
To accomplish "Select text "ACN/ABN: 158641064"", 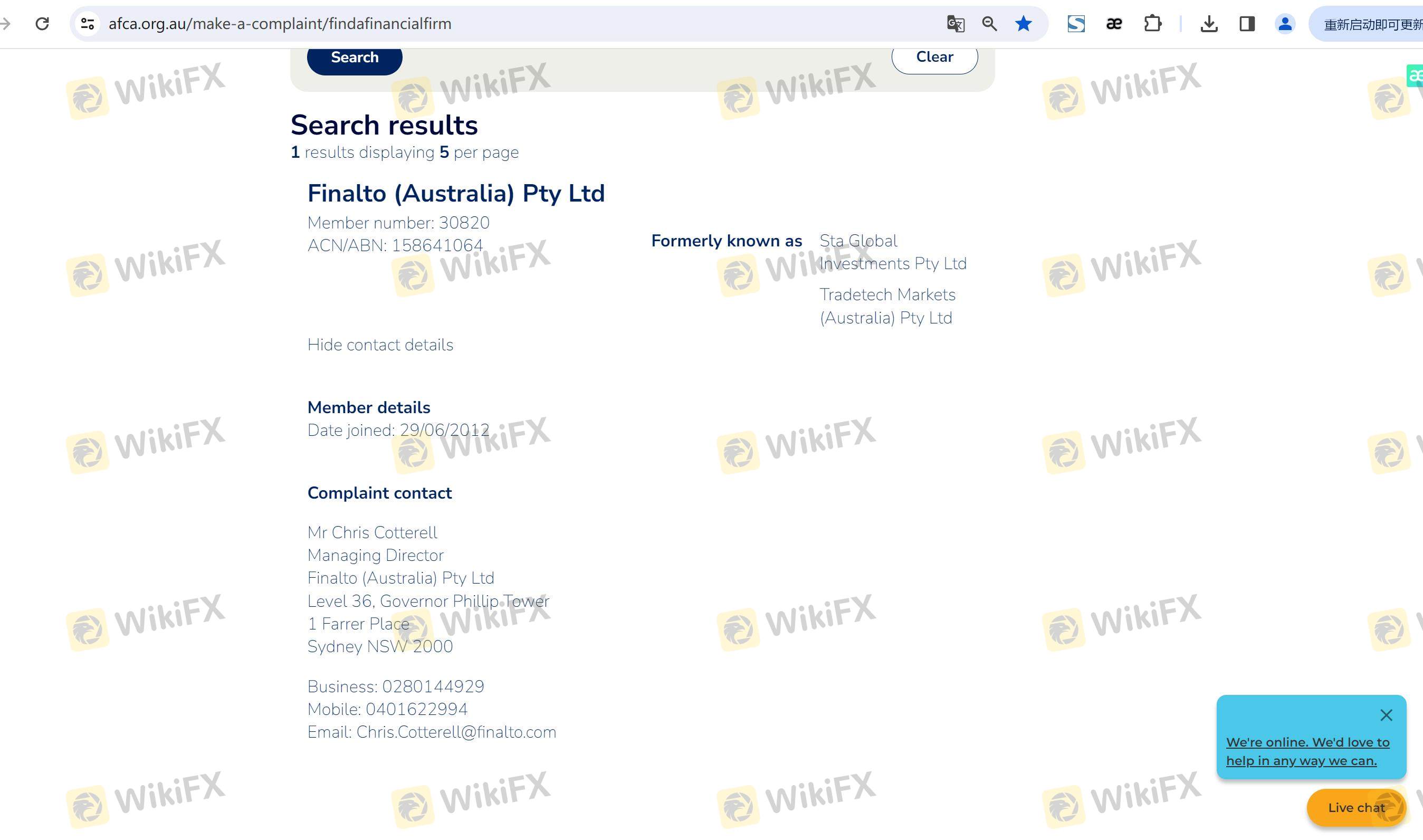I will tap(395, 246).
